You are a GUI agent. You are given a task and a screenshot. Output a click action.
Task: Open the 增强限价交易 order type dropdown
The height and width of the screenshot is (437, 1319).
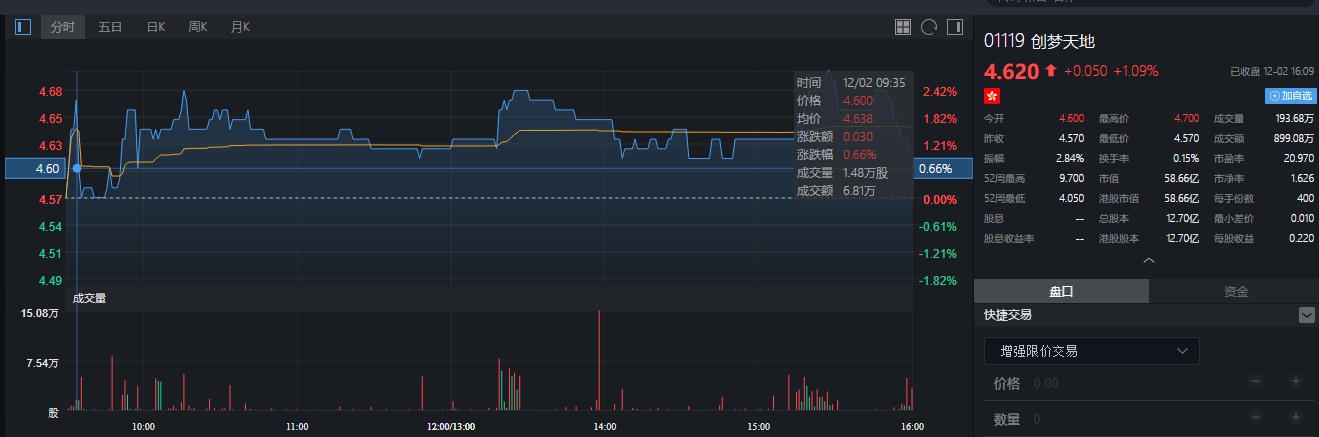1091,351
